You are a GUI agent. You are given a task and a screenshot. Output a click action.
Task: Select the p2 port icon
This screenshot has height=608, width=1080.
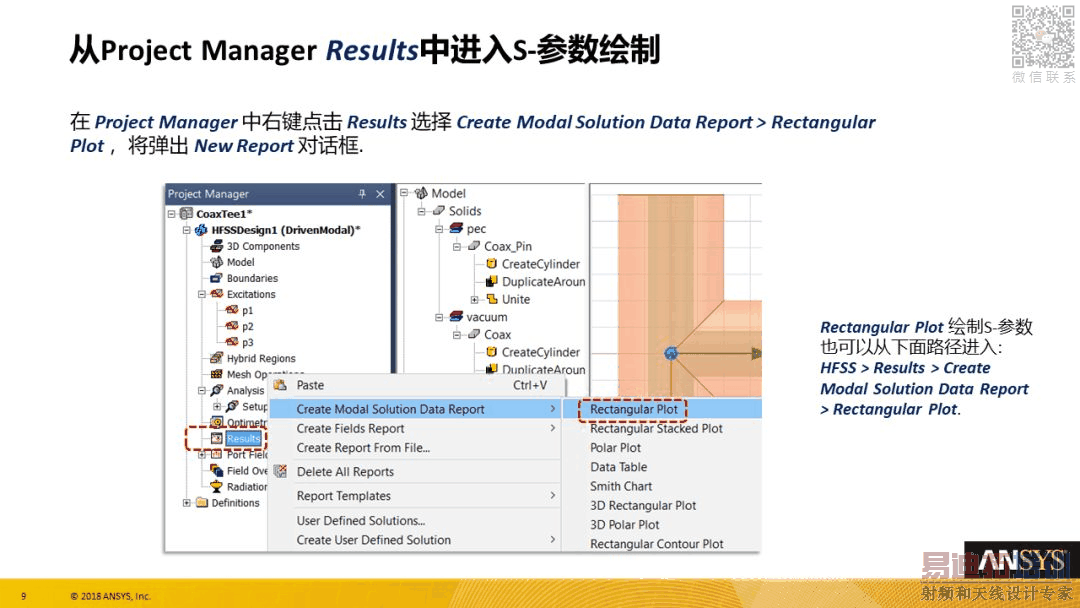[232, 326]
